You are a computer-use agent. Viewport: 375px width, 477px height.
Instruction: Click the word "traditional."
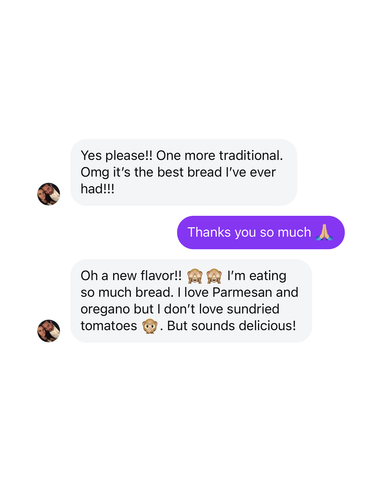[251, 156]
